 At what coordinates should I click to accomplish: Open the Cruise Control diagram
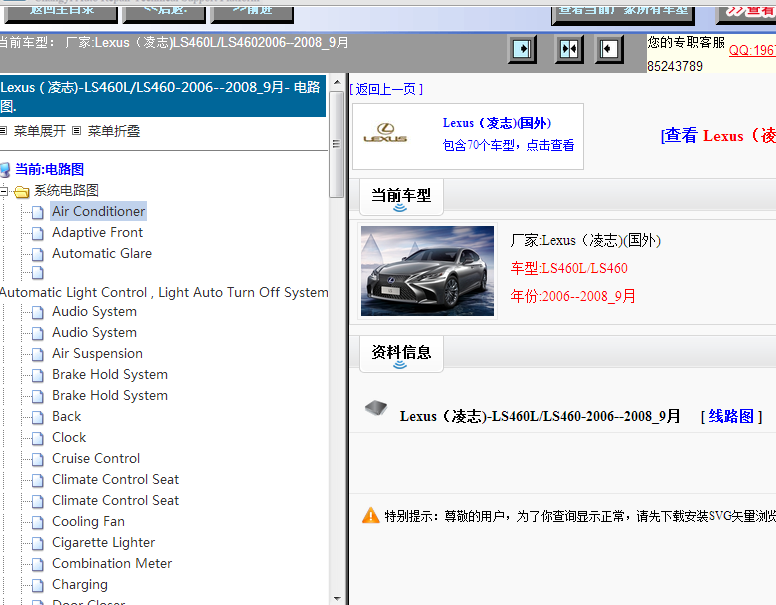(x=96, y=458)
